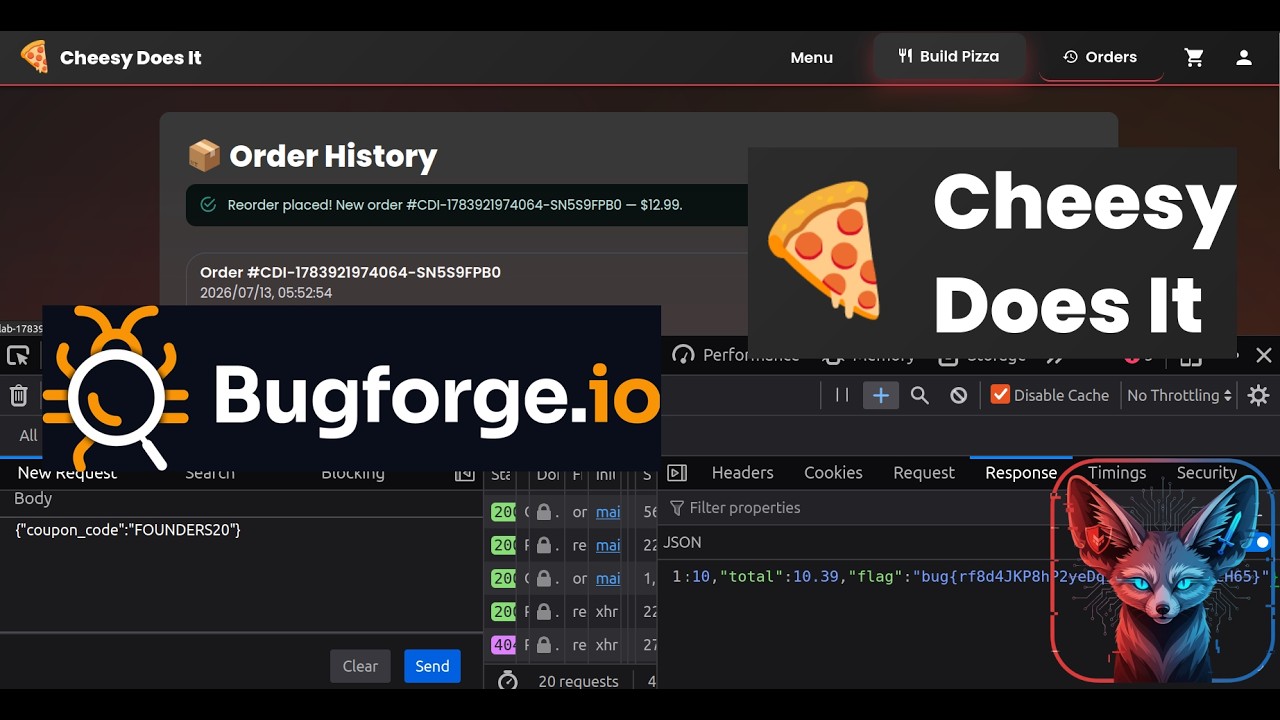Click the Body section label
Image resolution: width=1280 pixels, height=720 pixels.
(x=33, y=498)
